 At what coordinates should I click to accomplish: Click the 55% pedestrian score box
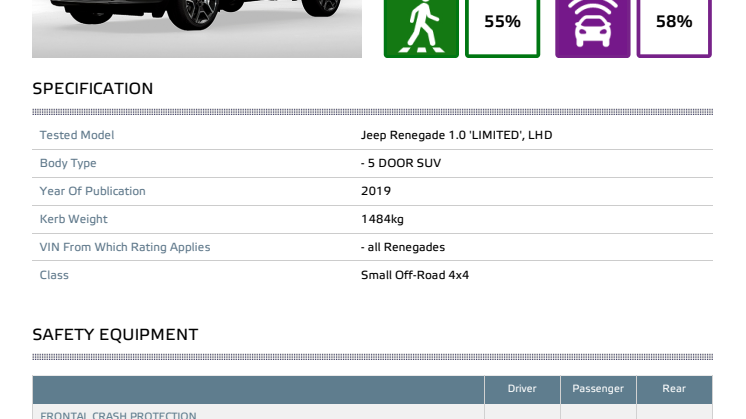[x=502, y=28]
